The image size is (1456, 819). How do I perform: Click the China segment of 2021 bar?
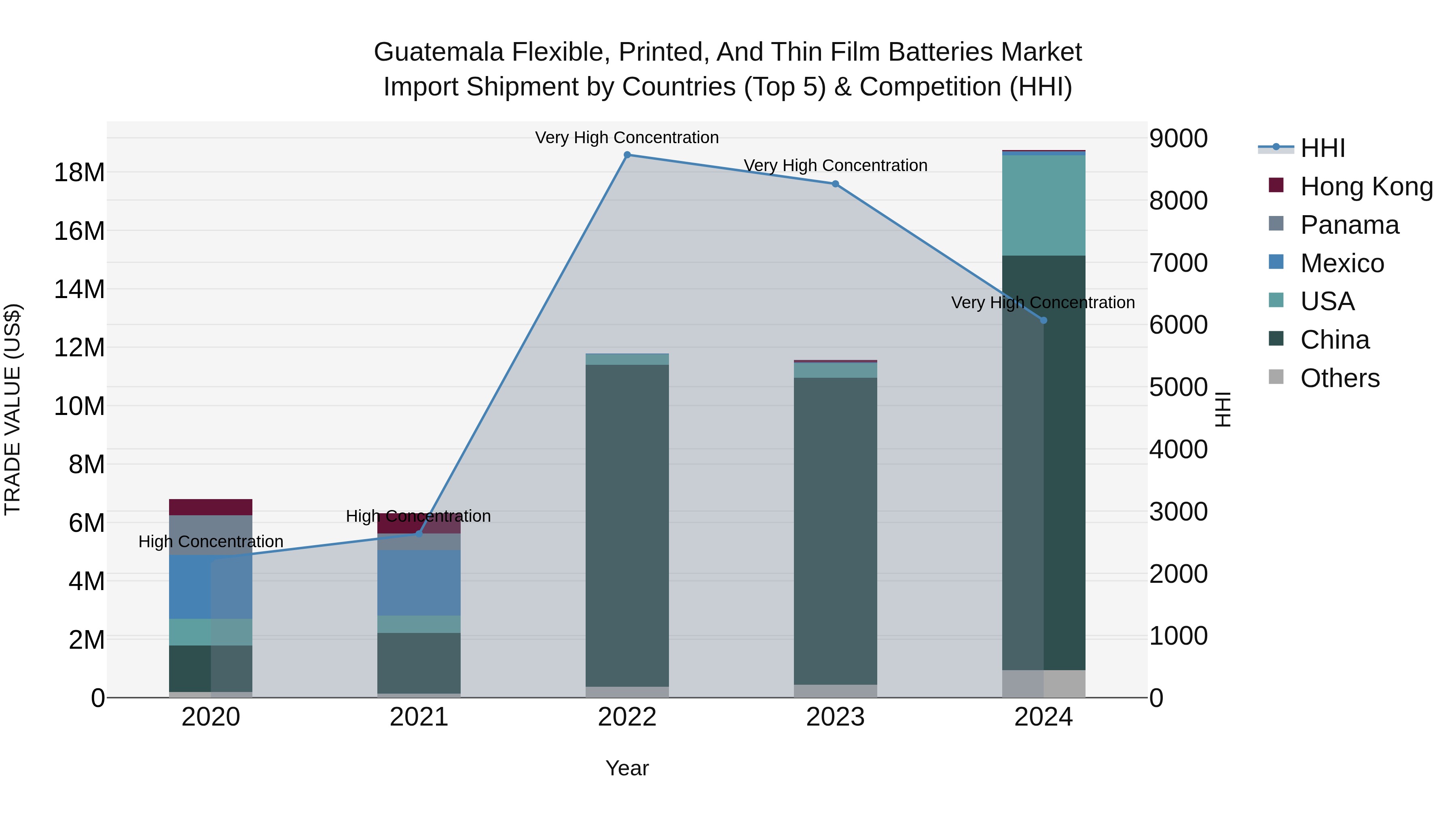click(x=419, y=663)
